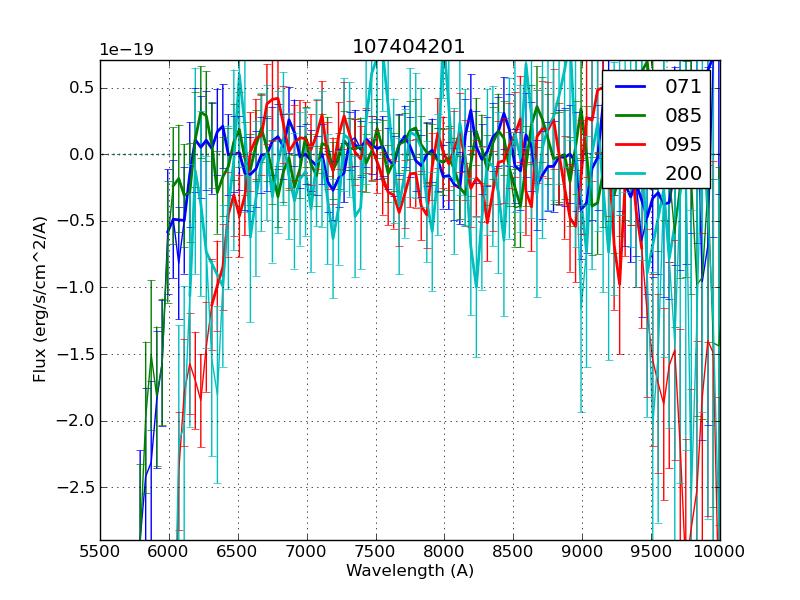Click the −2.5 y-axis tick label
800x600 pixels.
point(76,487)
